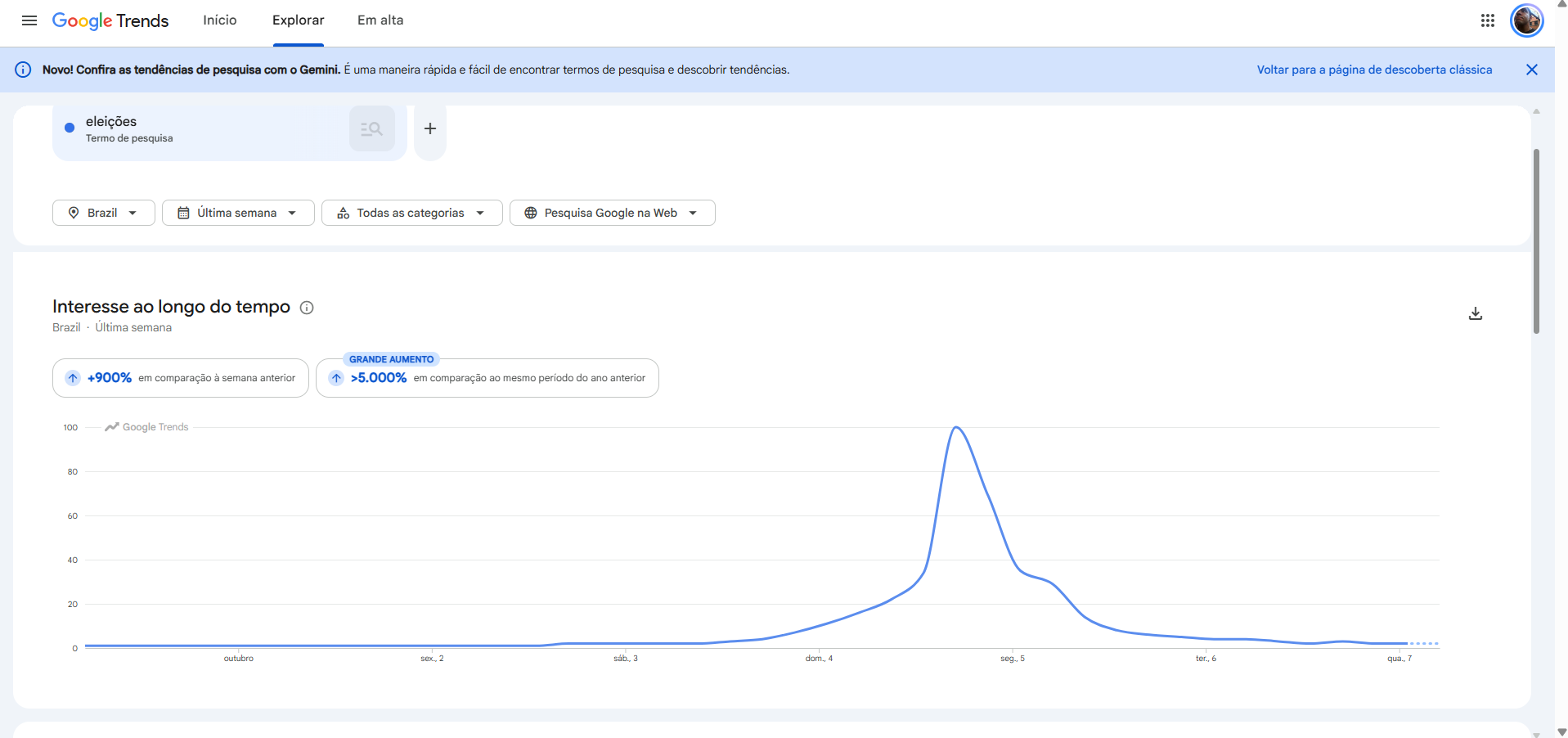Add a comparison term with plus button
This screenshot has width=1568, height=738.
(430, 128)
